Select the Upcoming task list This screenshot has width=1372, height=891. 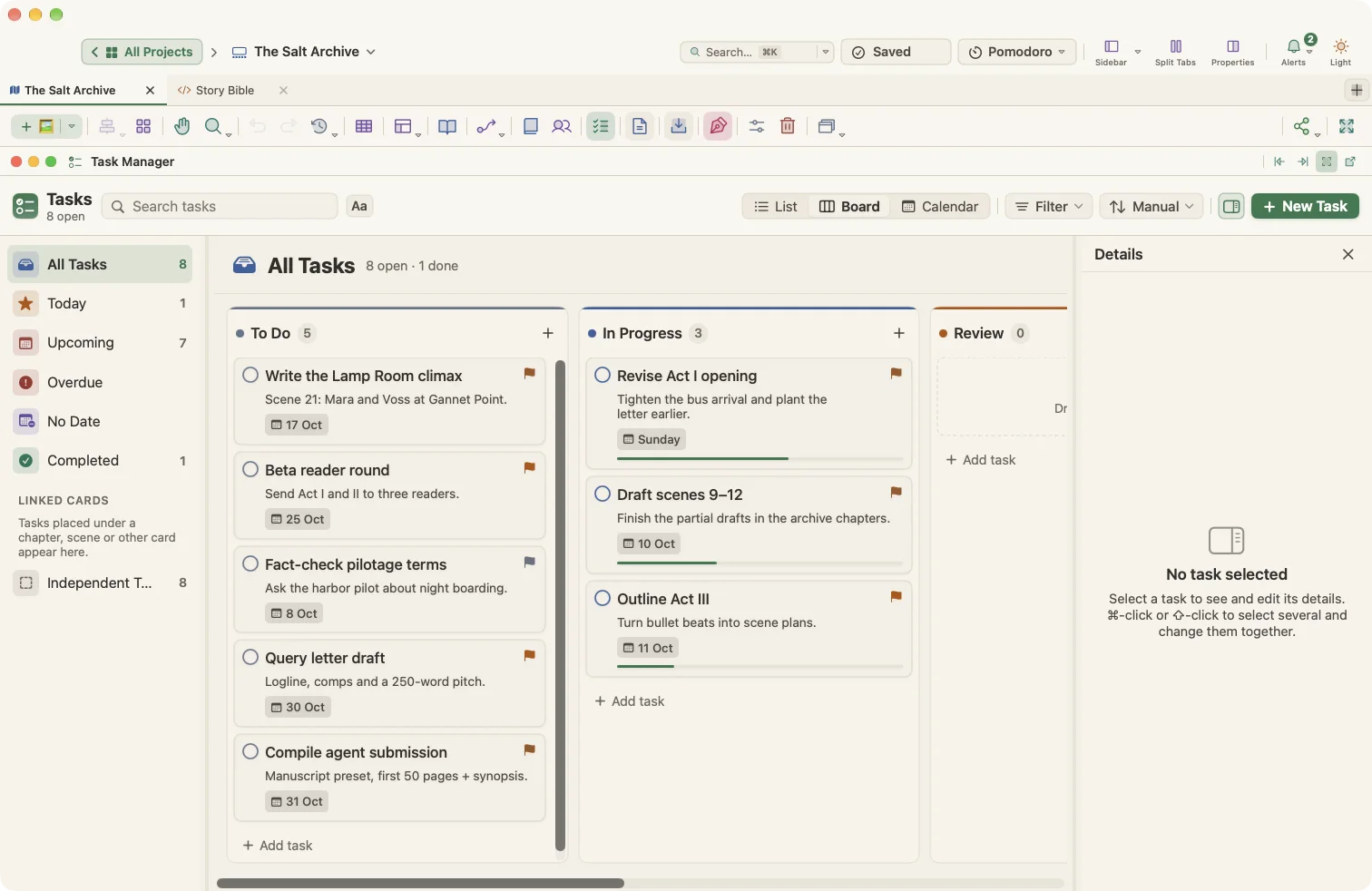point(101,343)
